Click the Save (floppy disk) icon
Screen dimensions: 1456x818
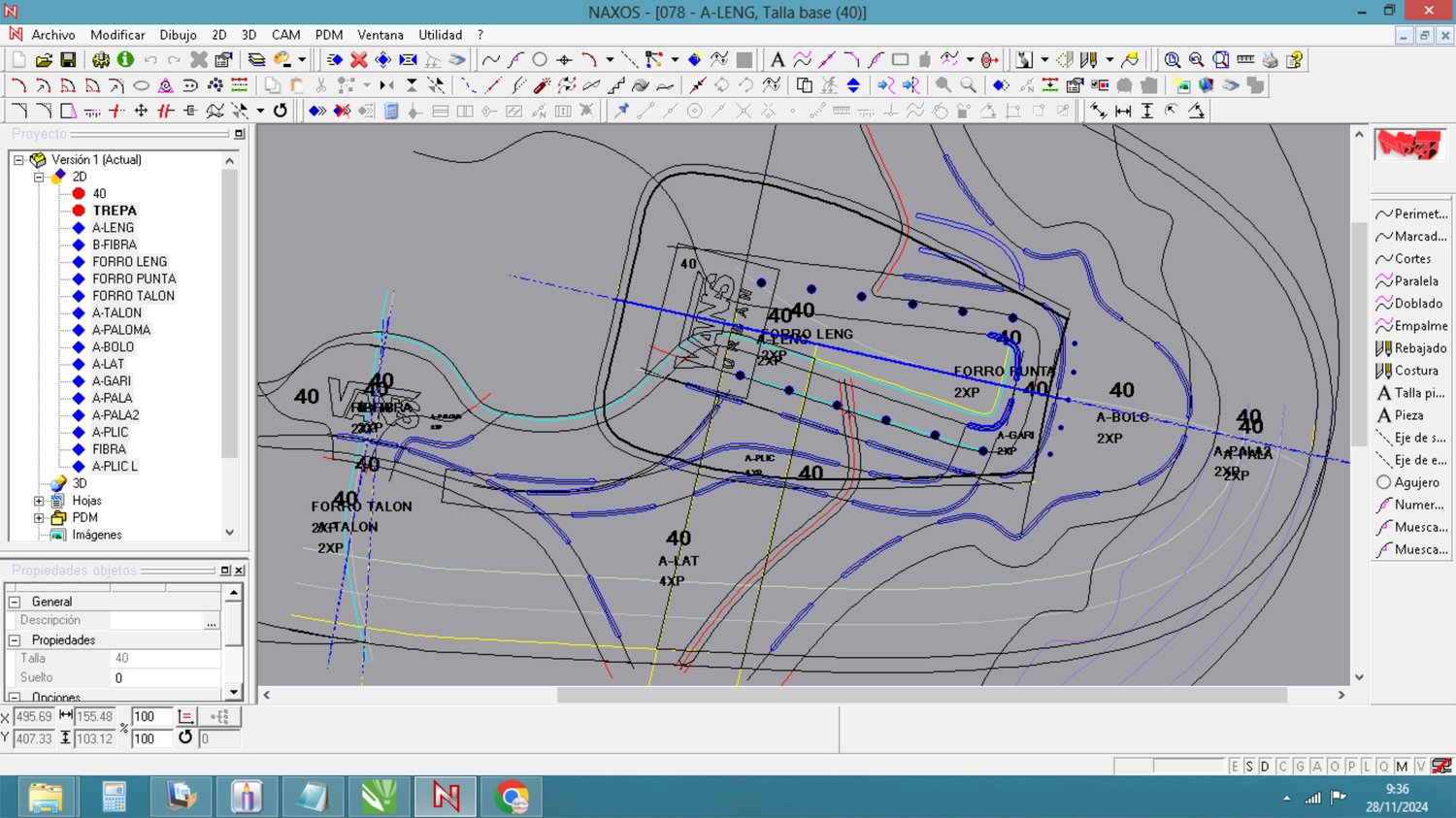pyautogui.click(x=68, y=60)
